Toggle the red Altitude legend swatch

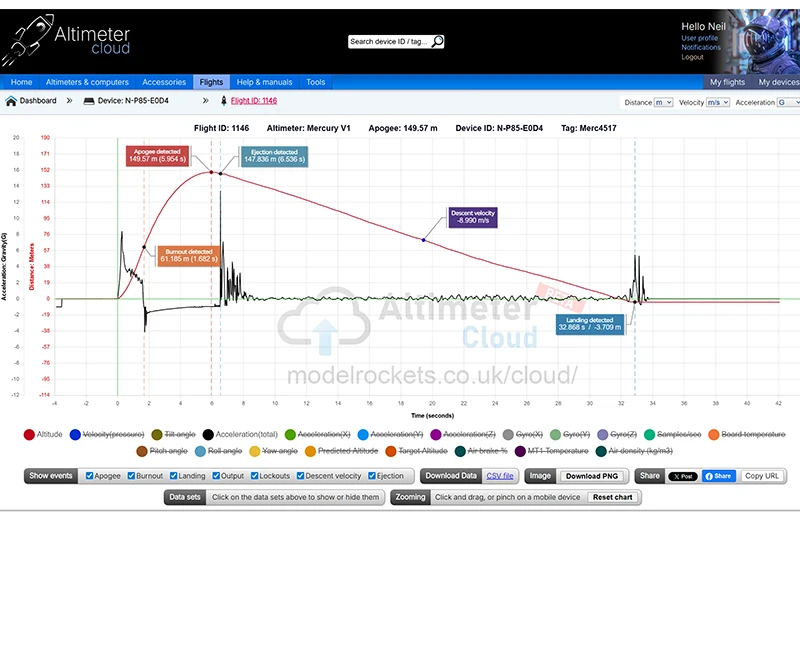tap(29, 435)
